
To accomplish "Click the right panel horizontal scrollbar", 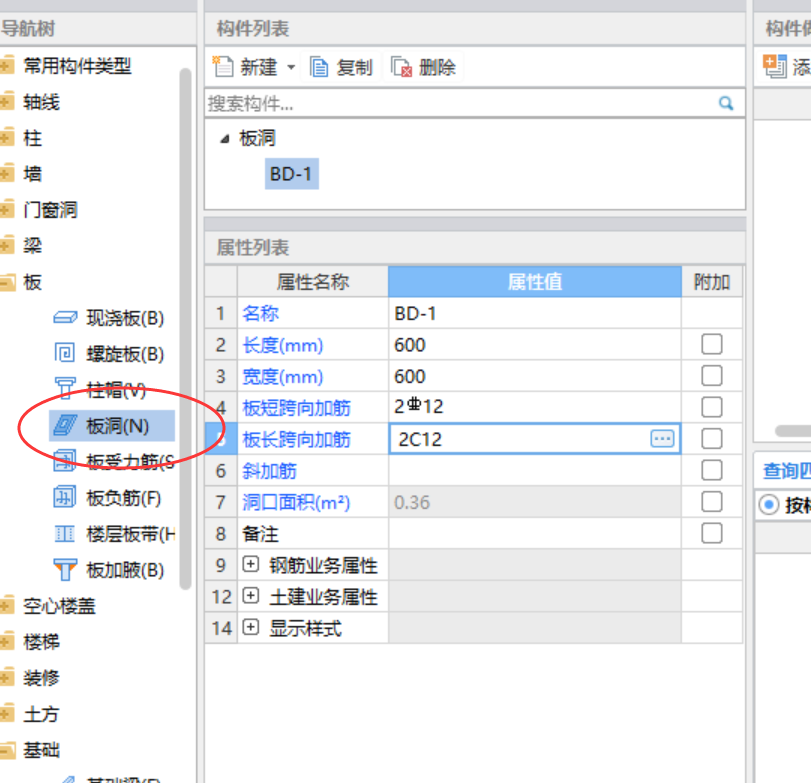I will click(793, 430).
